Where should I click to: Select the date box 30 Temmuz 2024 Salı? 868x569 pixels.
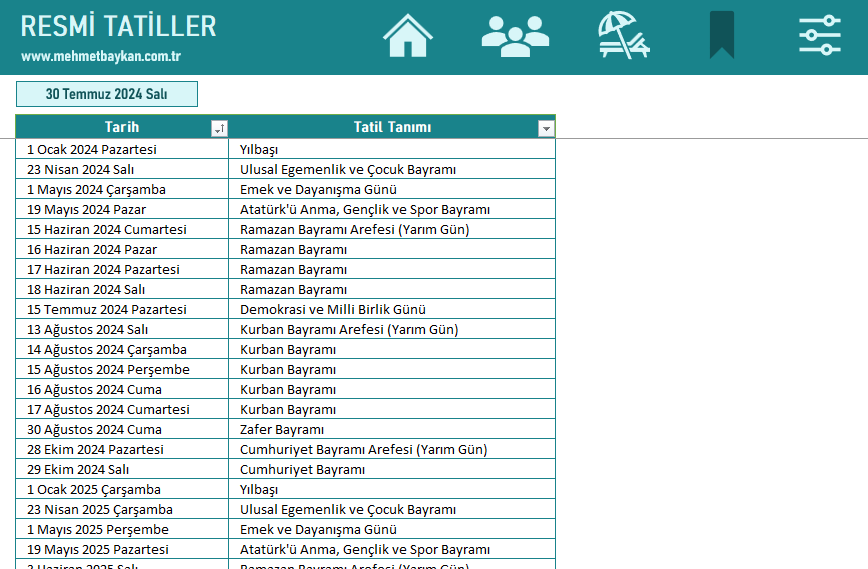(107, 94)
